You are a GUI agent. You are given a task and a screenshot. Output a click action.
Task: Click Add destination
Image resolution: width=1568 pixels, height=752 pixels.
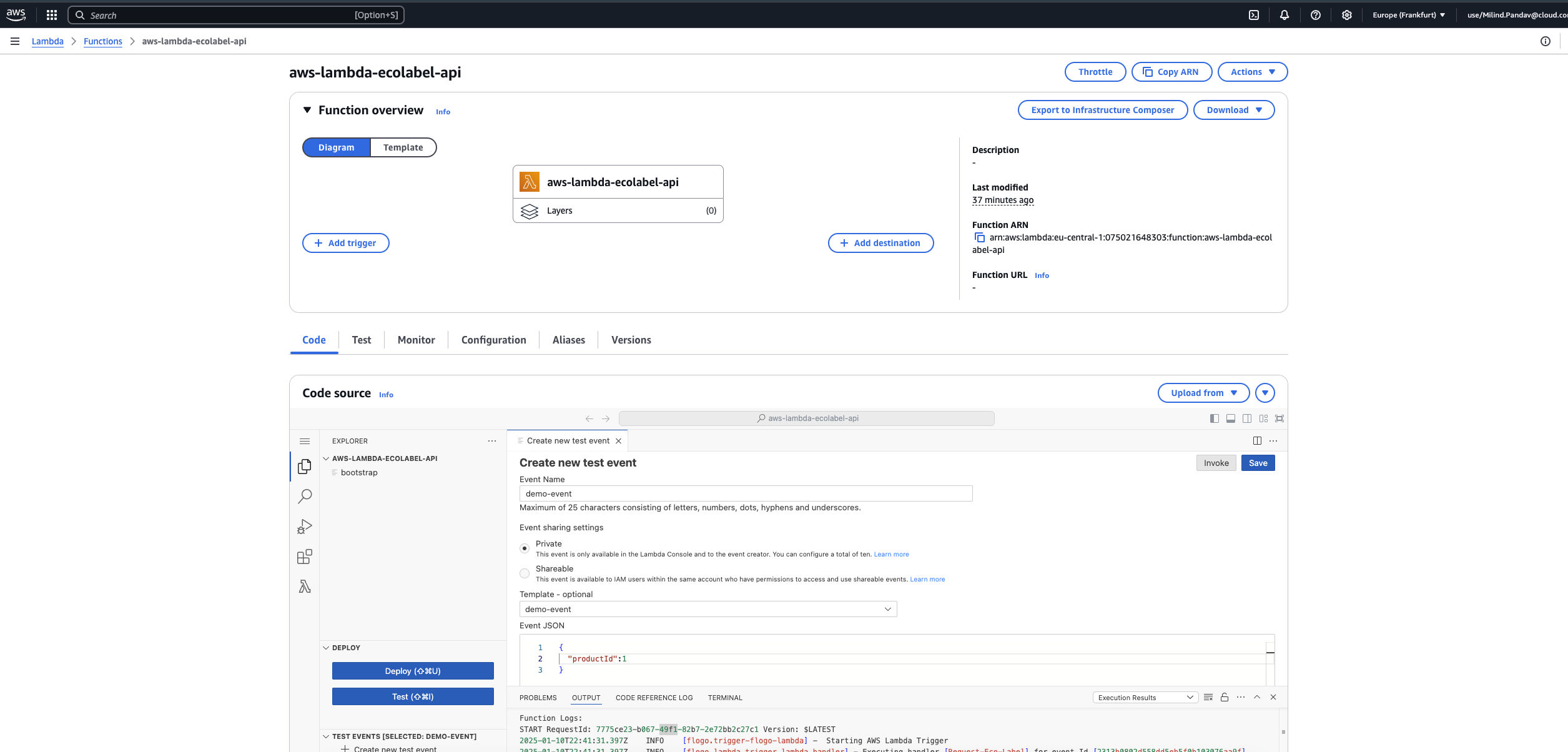[880, 243]
